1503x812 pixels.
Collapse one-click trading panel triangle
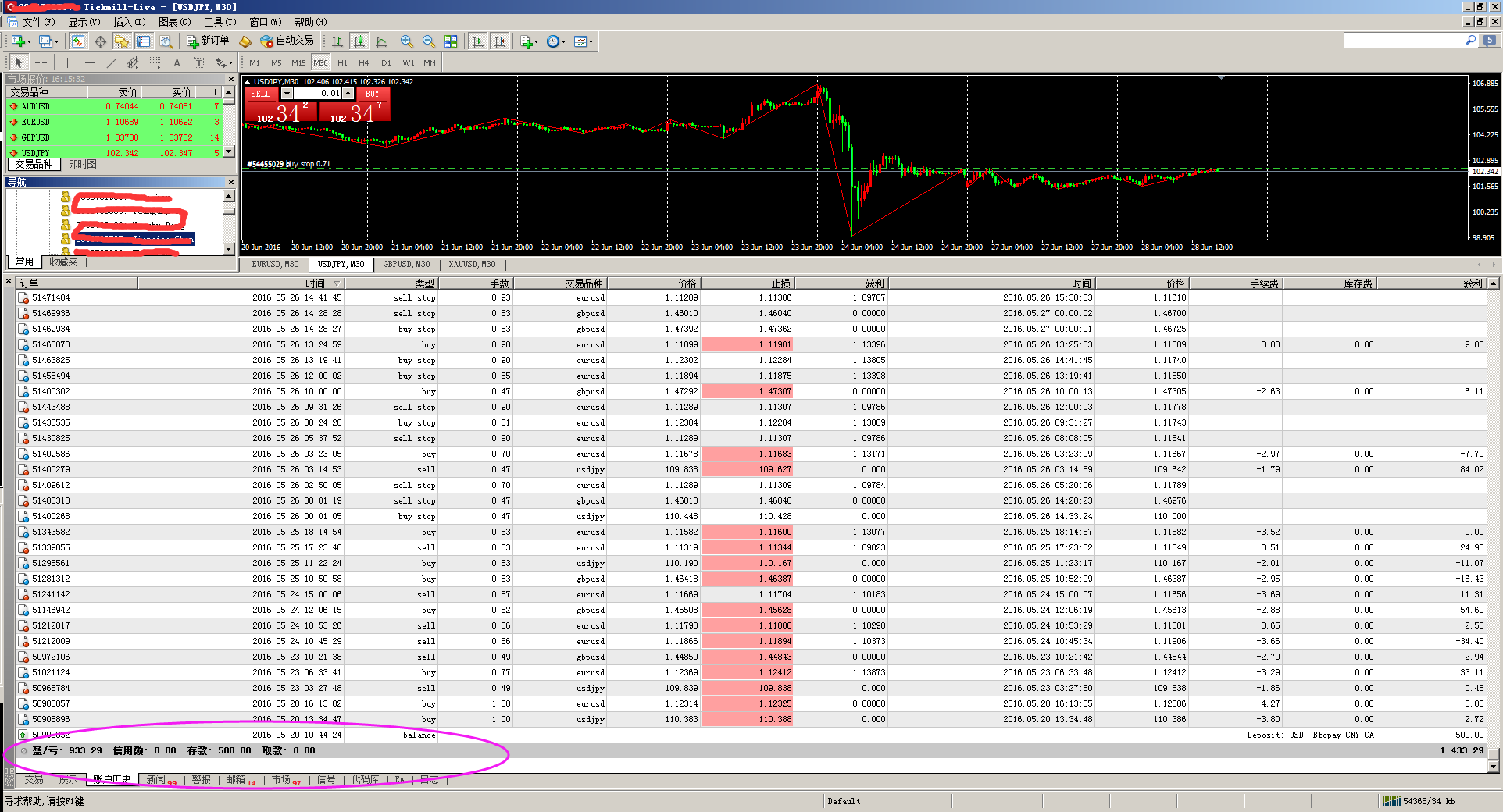click(248, 81)
